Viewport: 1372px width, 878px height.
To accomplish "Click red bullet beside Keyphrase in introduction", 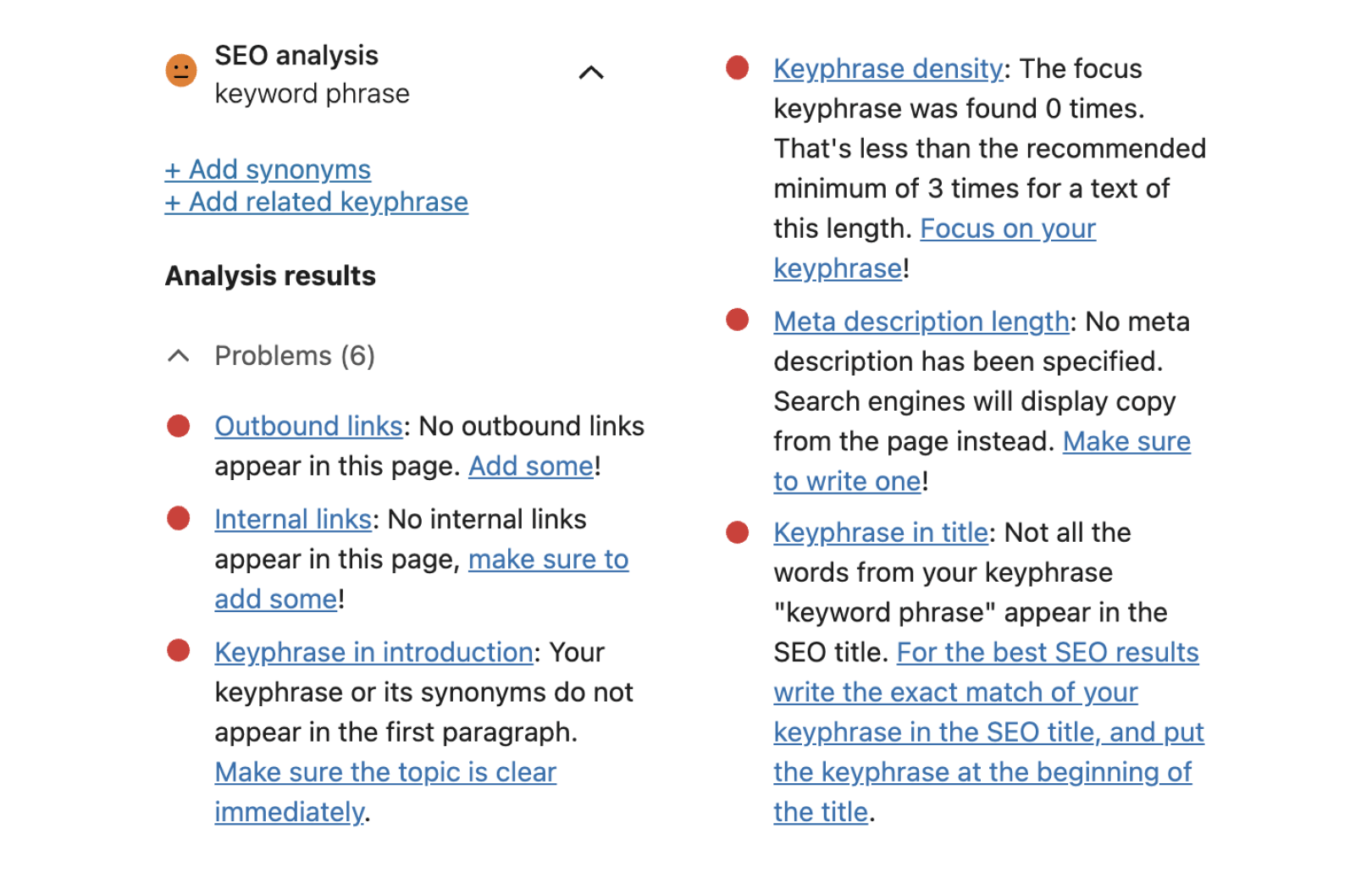I will pos(179,650).
